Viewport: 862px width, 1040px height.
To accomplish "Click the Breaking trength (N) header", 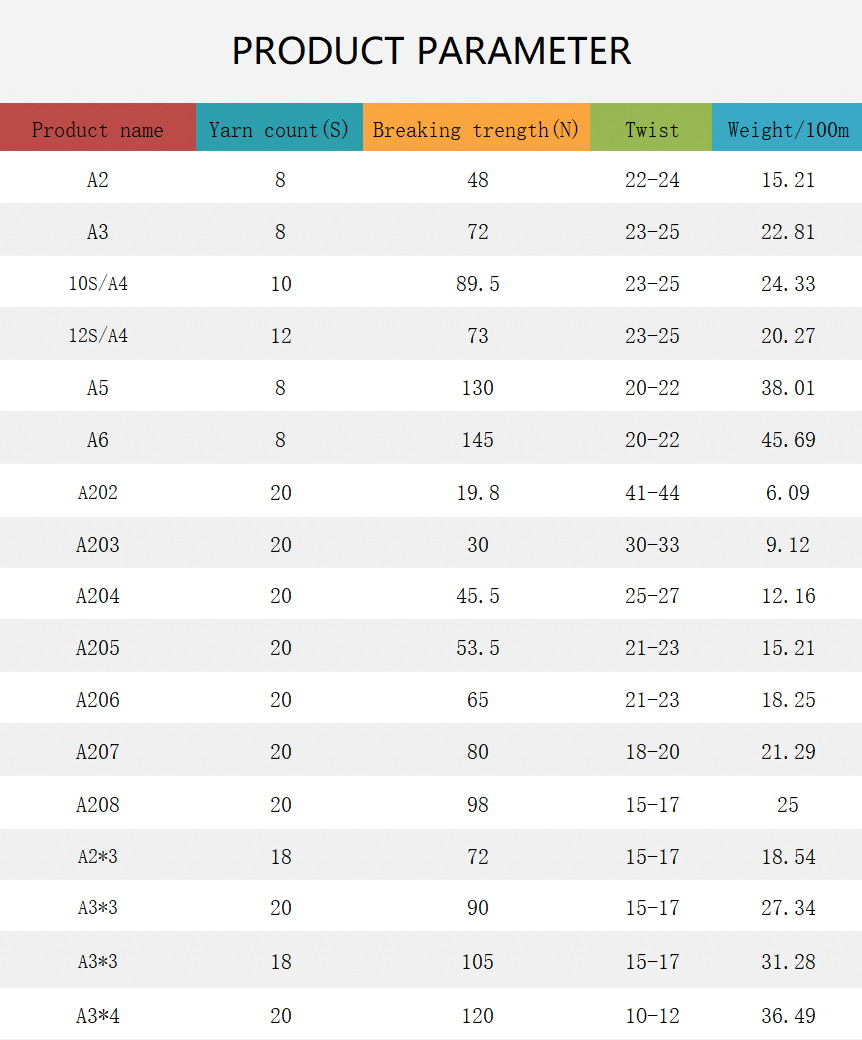I will coord(476,127).
